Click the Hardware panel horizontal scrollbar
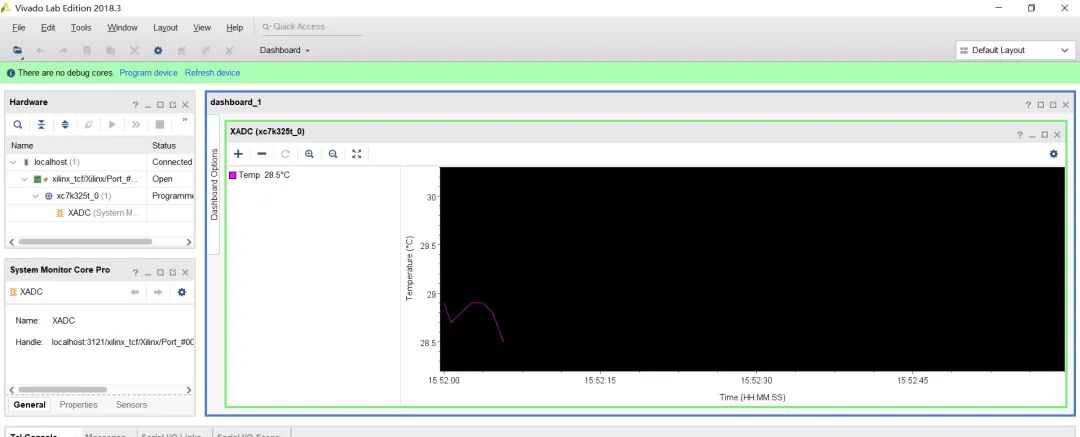Screen dimensions: 1080x437 click(85, 242)
